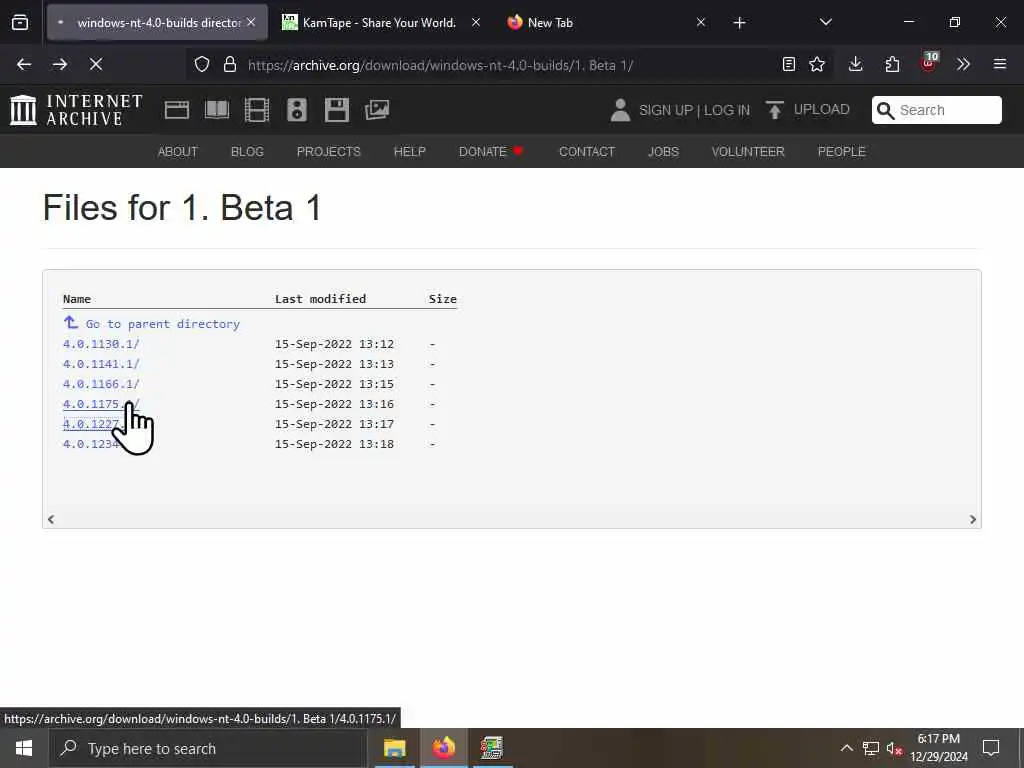Open the 4.0.1234 folder link
Image resolution: width=1024 pixels, height=768 pixels.
click(x=91, y=444)
